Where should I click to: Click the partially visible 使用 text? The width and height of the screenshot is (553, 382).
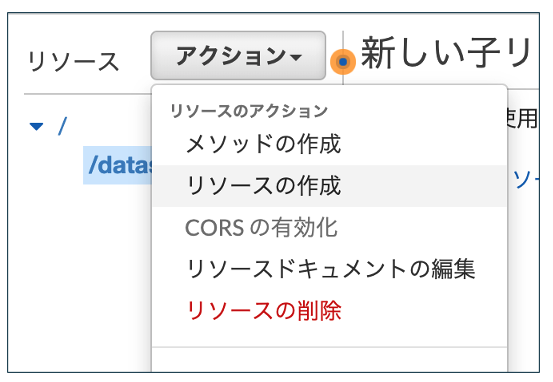tap(522, 118)
